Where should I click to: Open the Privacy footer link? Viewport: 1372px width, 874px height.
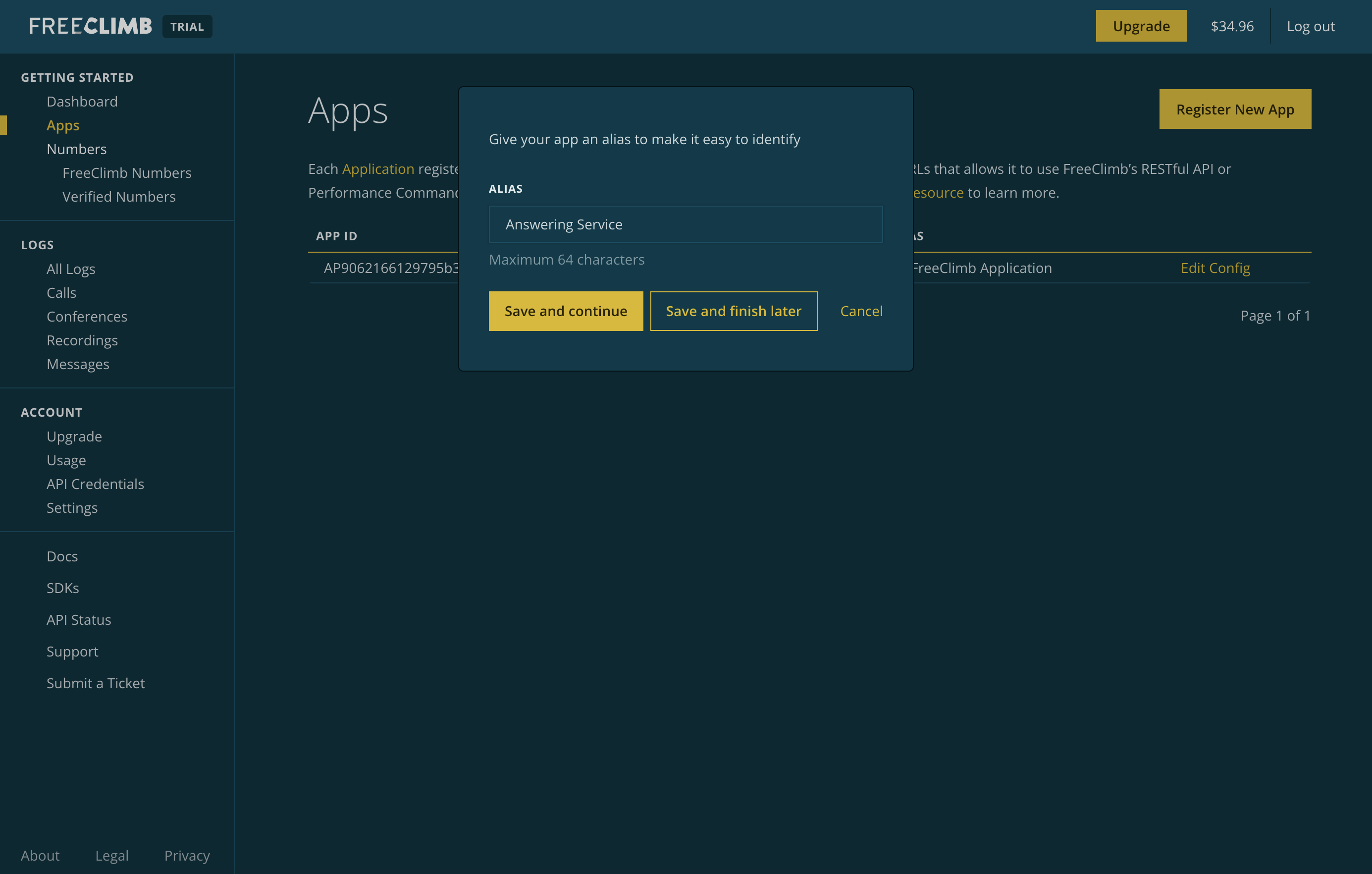187,856
